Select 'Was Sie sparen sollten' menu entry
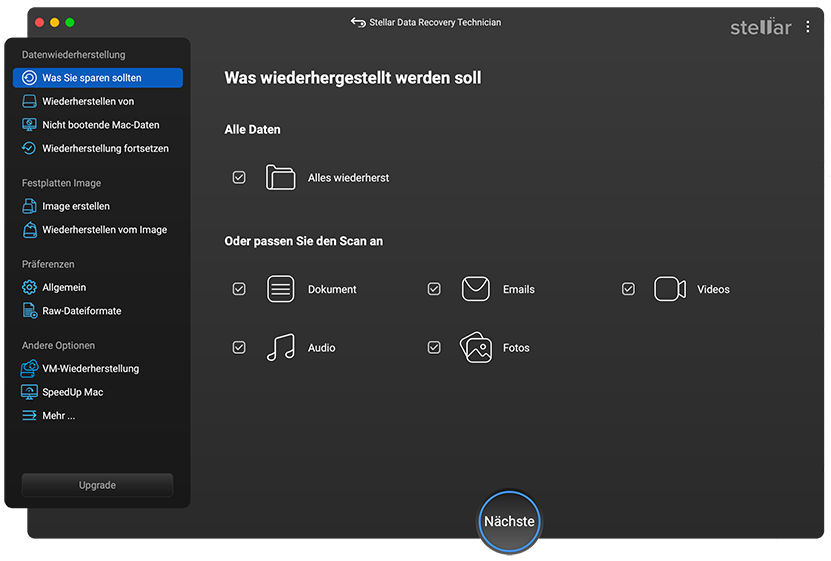The width and height of the screenshot is (831, 561). 98,78
